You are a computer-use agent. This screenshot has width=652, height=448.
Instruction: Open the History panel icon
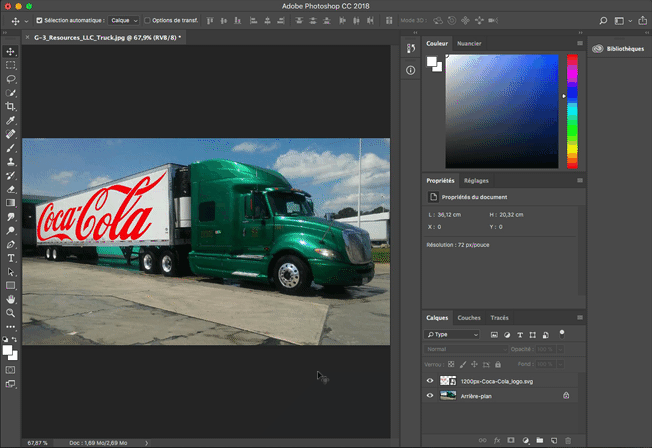coord(410,48)
